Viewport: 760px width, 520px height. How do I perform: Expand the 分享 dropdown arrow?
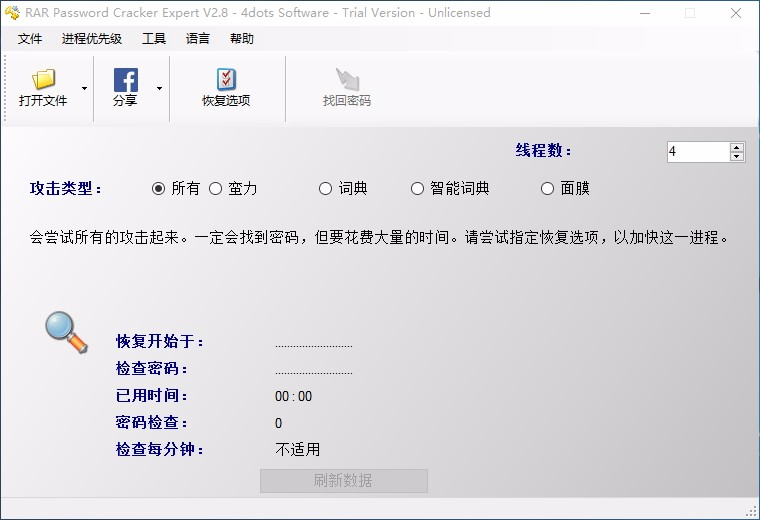coord(159,88)
